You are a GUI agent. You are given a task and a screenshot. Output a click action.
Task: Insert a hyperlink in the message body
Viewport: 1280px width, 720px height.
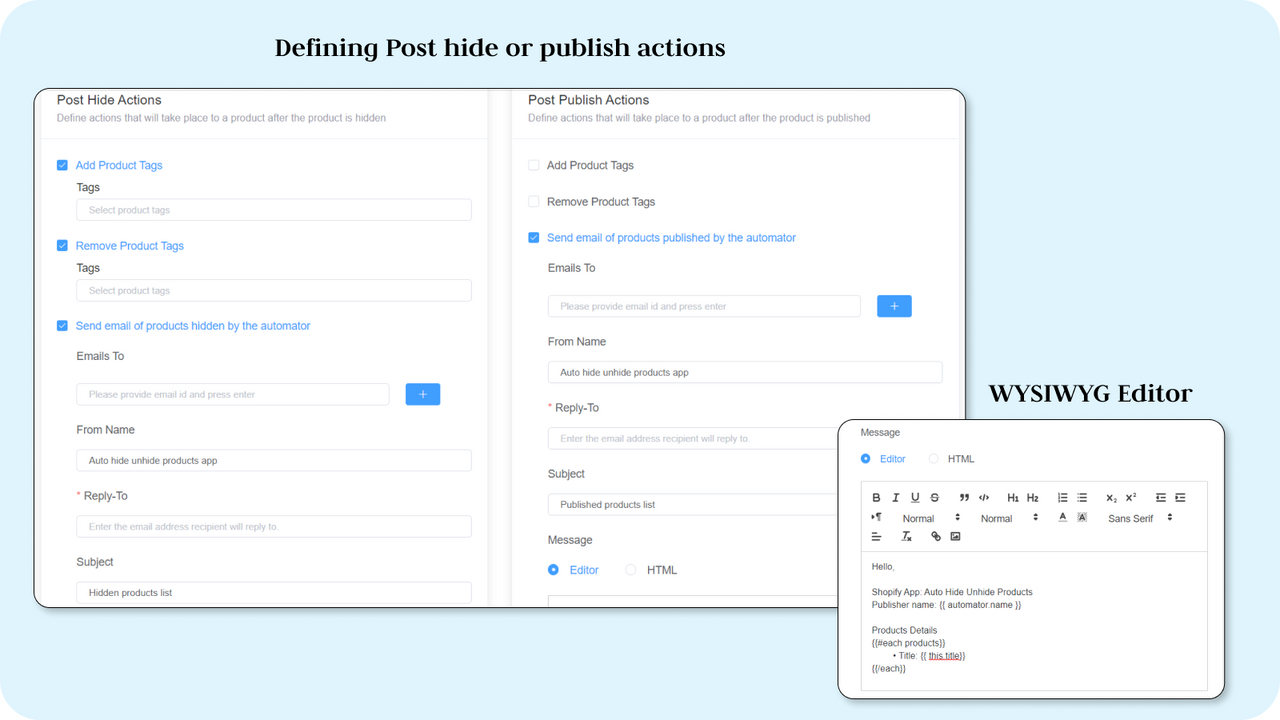pyautogui.click(x=935, y=536)
